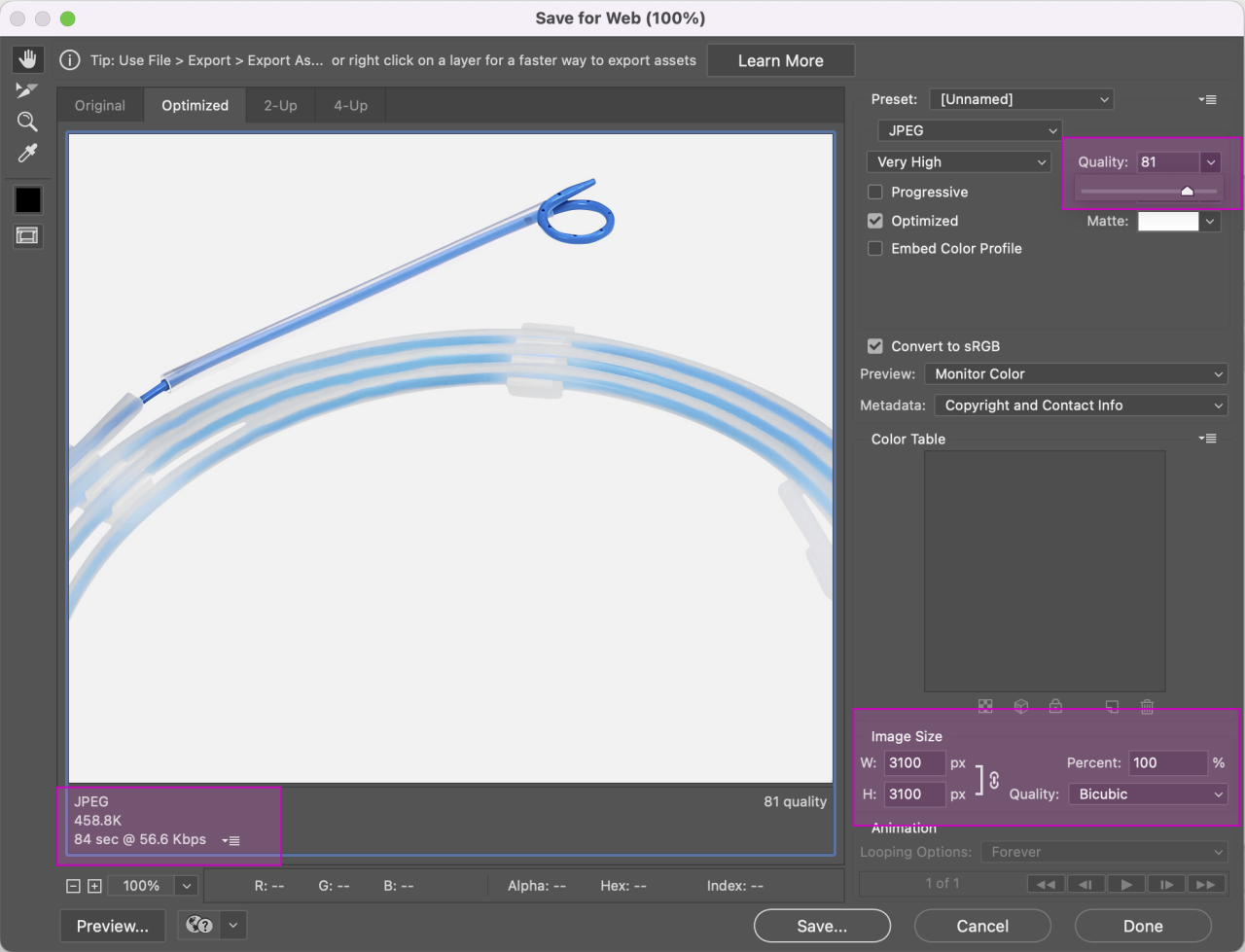Enable the Progressive checkbox
Screen dimensions: 1245x952
coord(874,192)
